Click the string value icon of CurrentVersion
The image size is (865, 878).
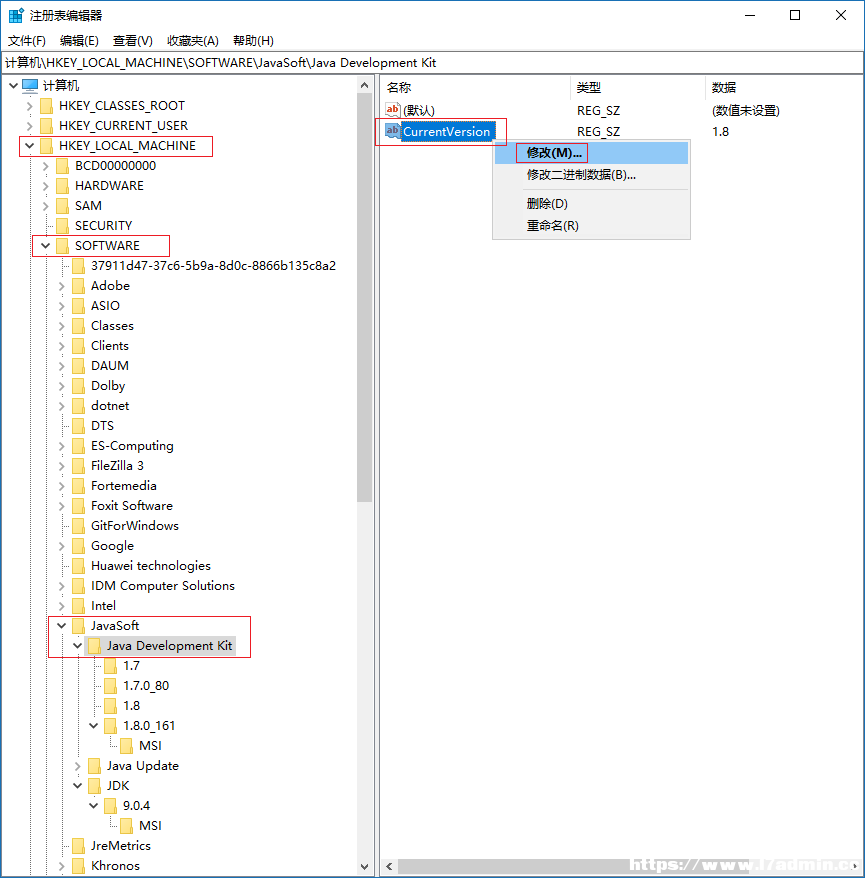[x=392, y=131]
